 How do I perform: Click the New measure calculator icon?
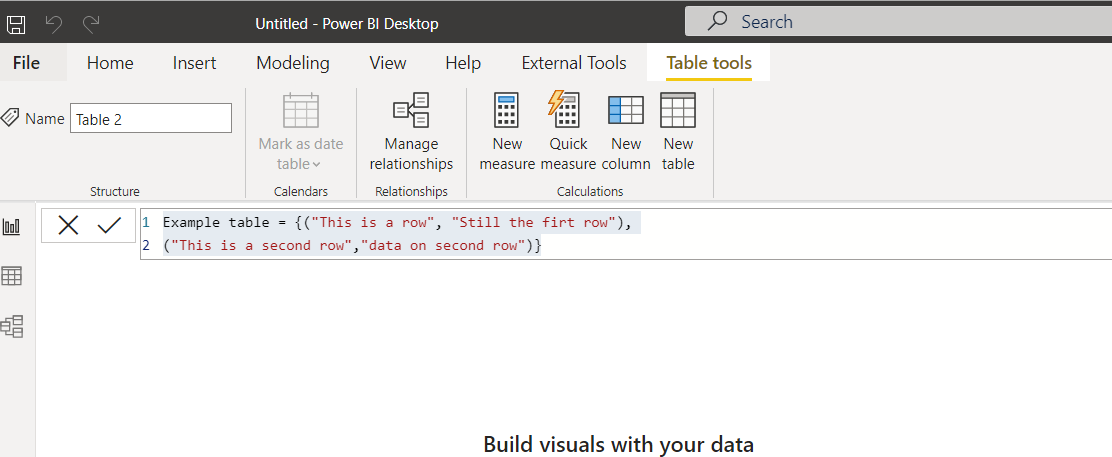pyautogui.click(x=506, y=110)
